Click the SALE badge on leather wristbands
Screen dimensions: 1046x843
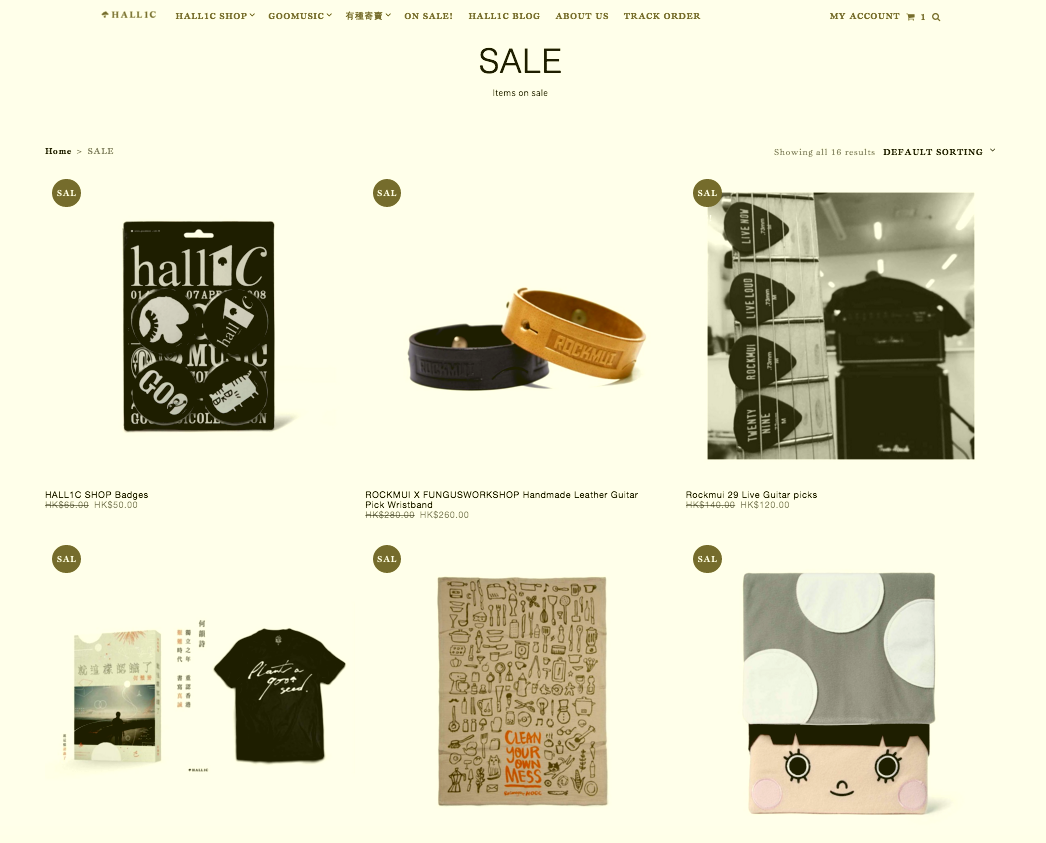click(386, 193)
